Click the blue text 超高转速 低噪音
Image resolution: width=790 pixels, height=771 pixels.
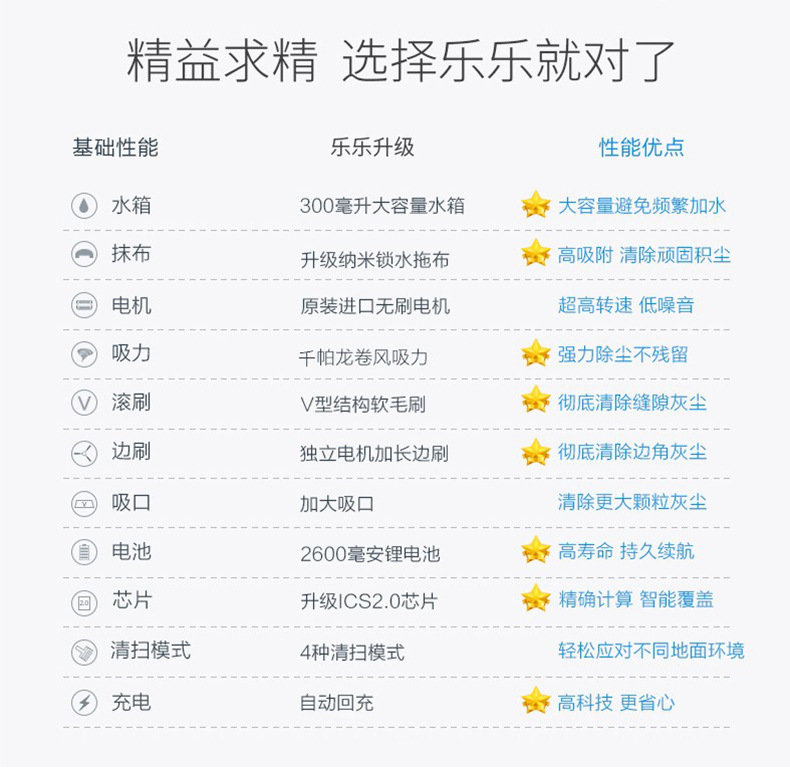(x=625, y=305)
